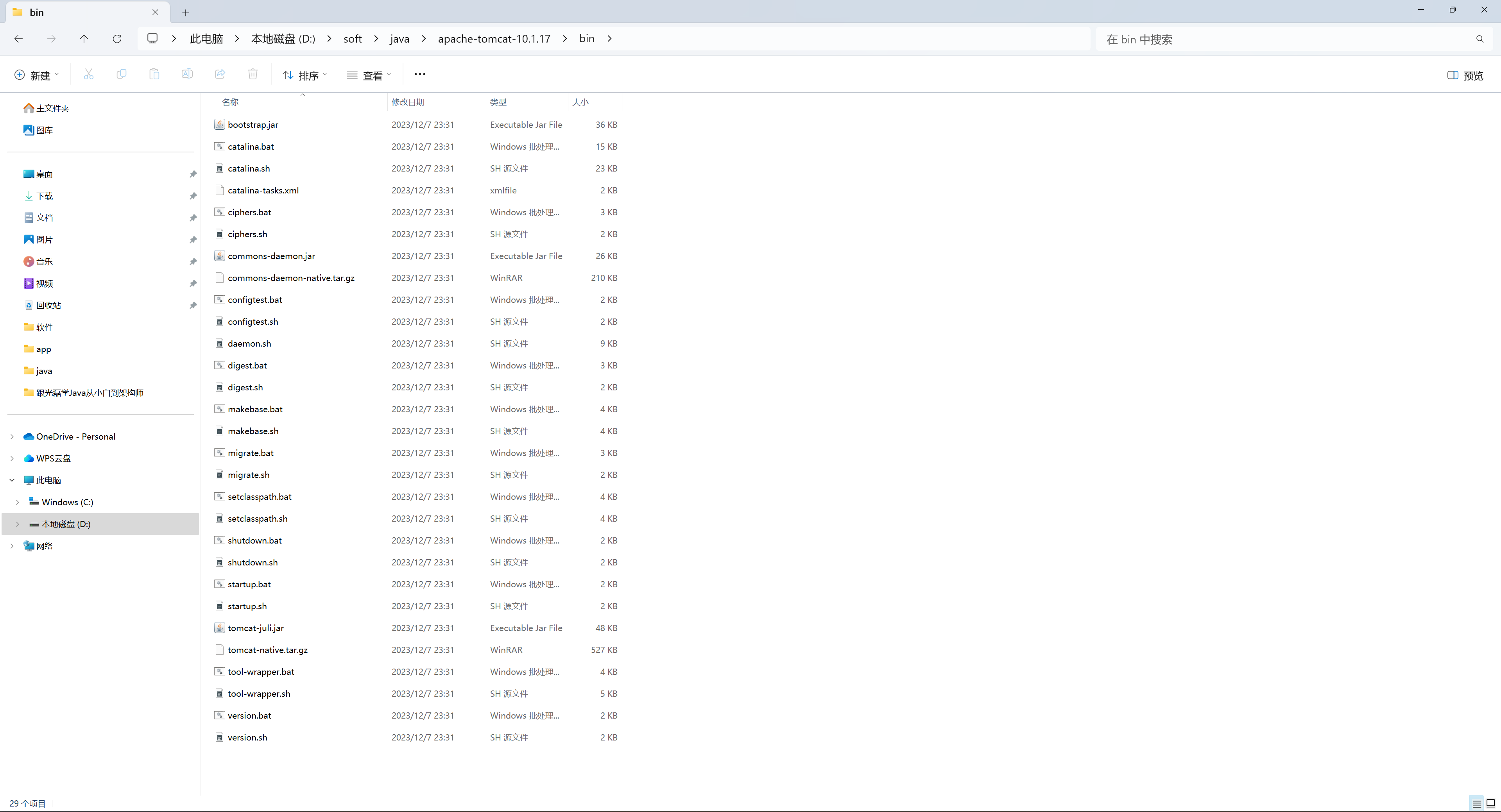The width and height of the screenshot is (1501, 812).
Task: Click the monitor icon in address bar
Action: point(153,38)
